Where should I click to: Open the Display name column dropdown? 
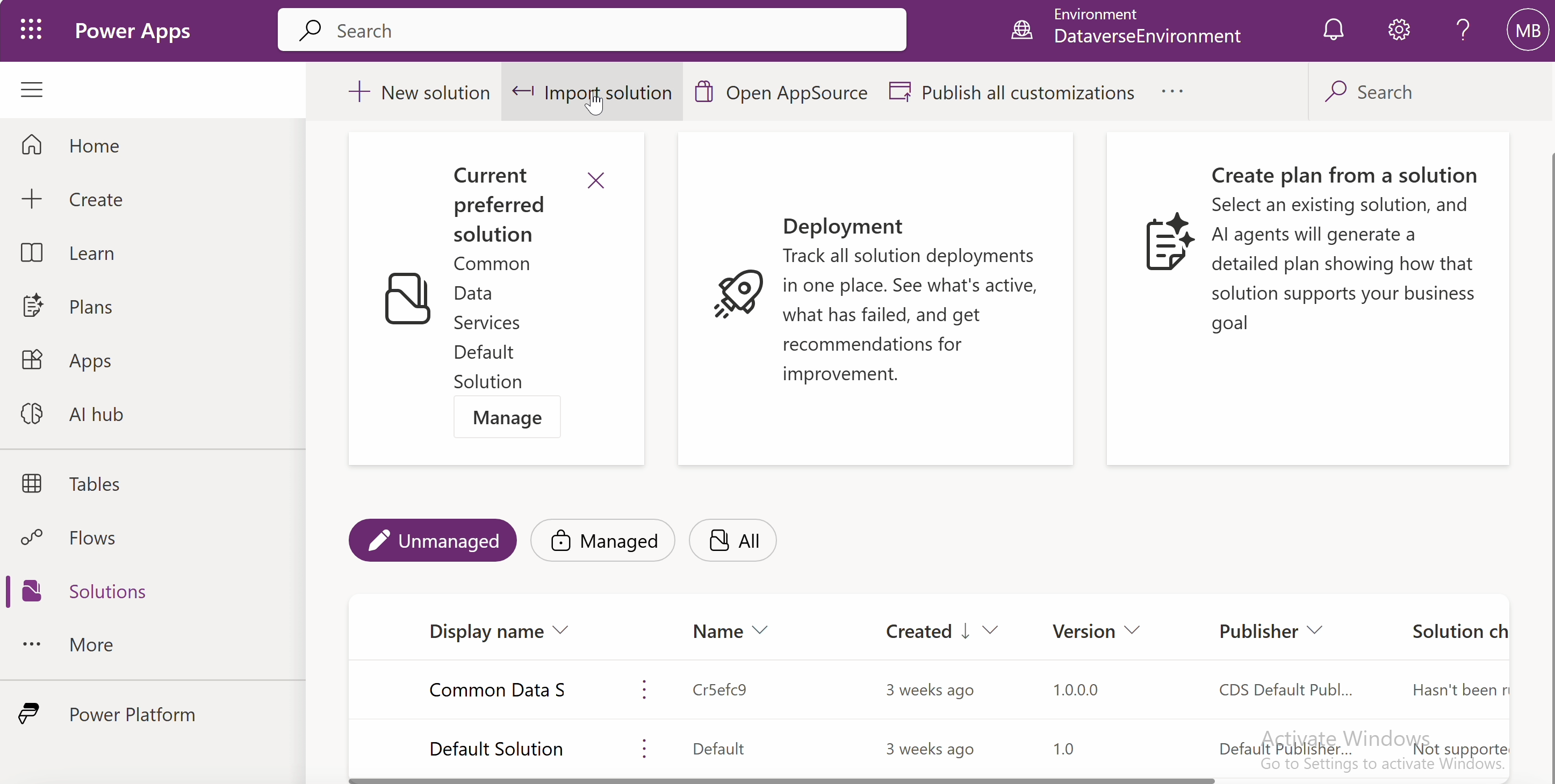561,631
